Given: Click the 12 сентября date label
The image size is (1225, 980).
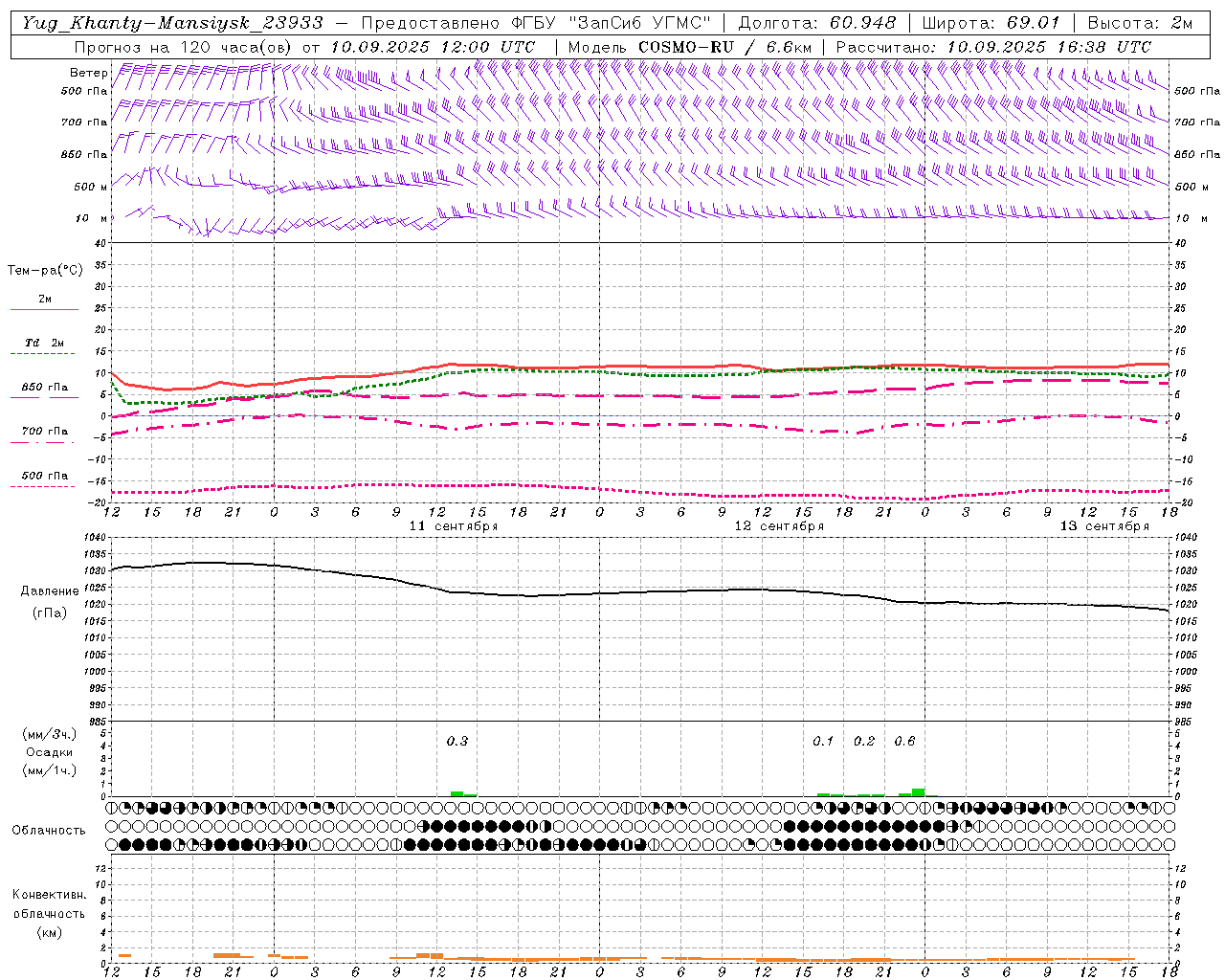Looking at the screenshot, I should (779, 526).
